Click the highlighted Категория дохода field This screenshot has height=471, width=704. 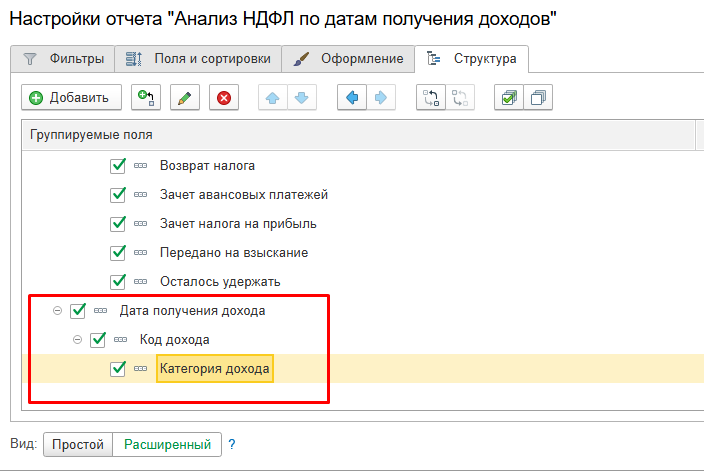215,369
